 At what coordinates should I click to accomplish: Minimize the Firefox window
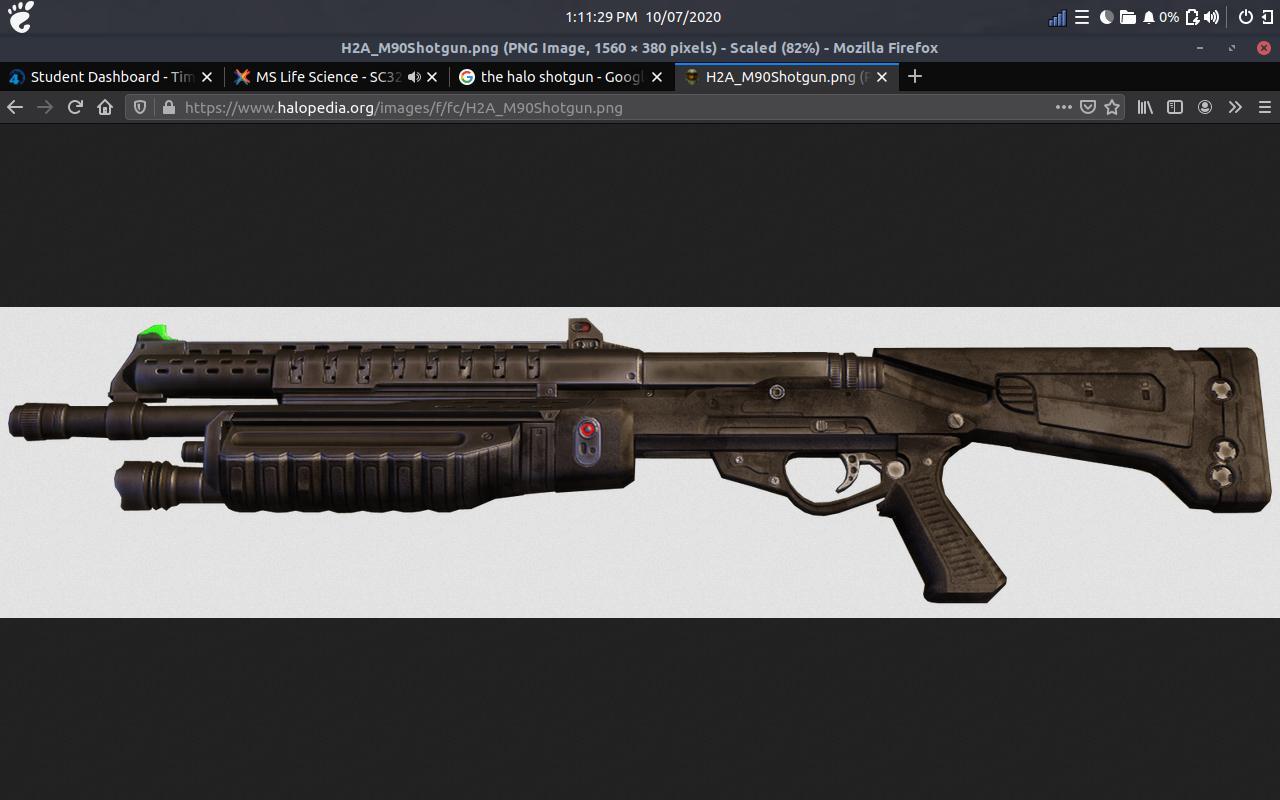(1200, 48)
